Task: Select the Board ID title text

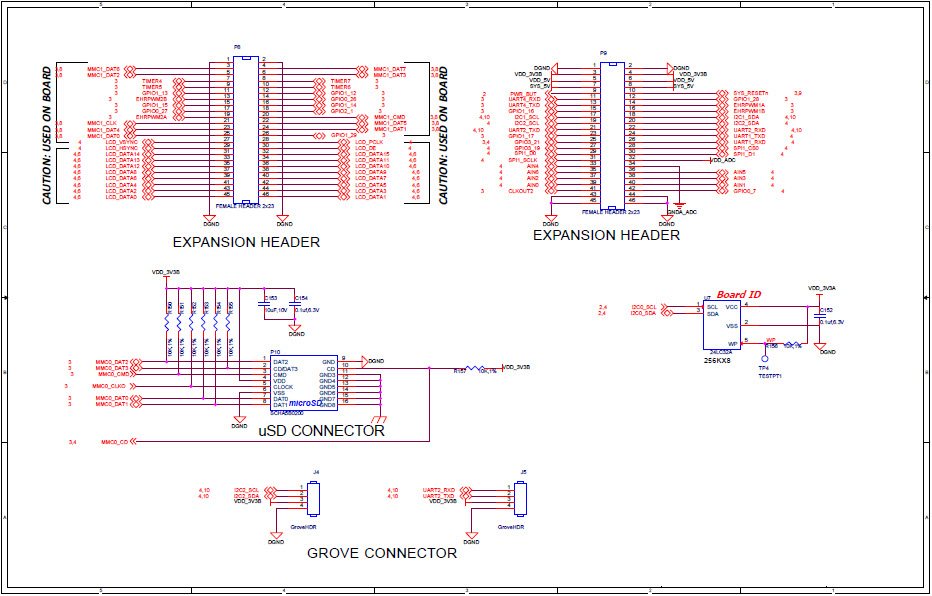Action: click(x=738, y=294)
